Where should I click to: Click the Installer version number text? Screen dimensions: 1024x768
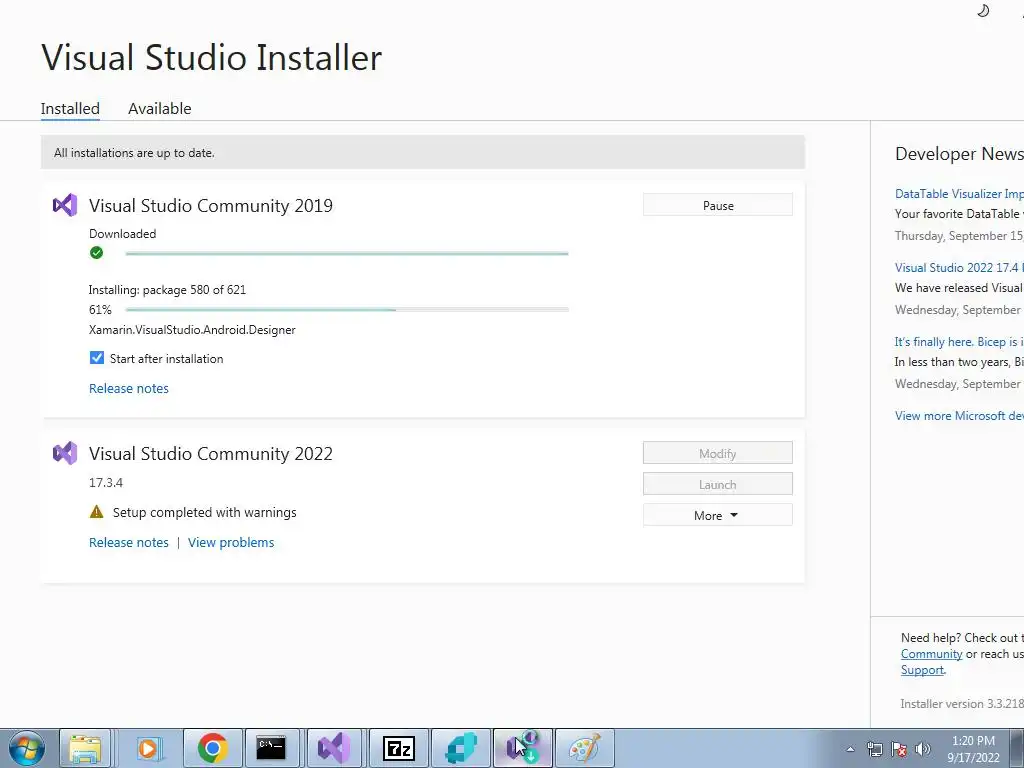pos(962,704)
